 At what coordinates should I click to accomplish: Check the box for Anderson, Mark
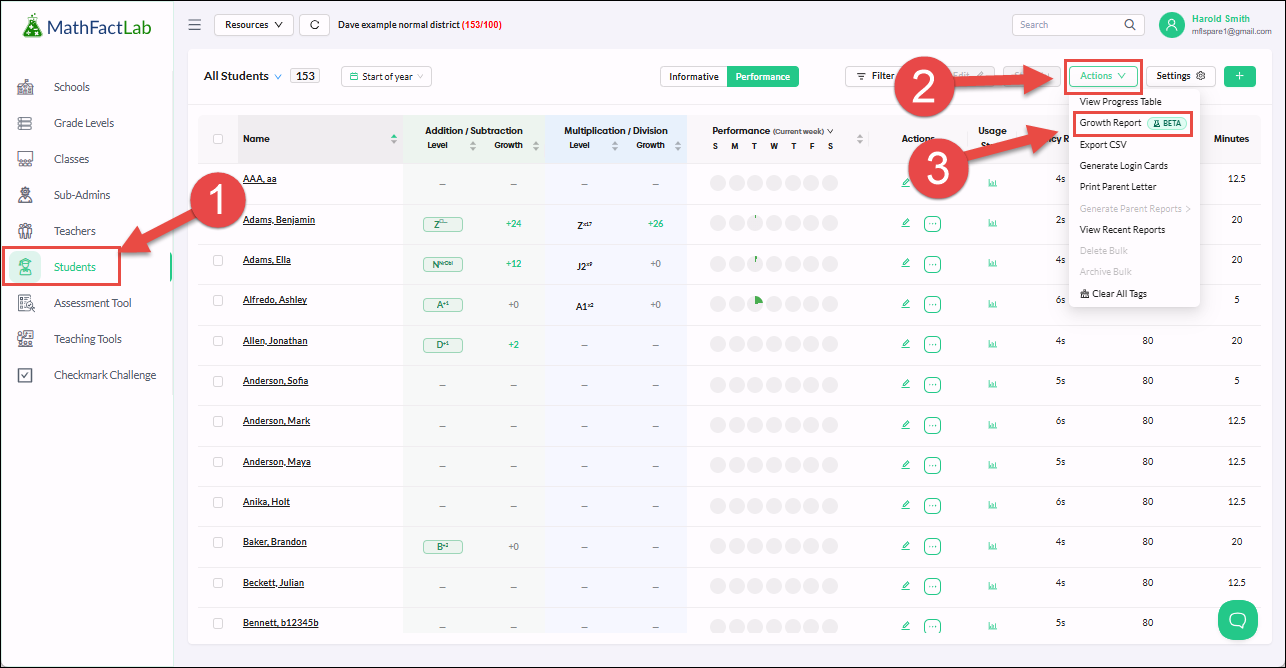click(218, 421)
